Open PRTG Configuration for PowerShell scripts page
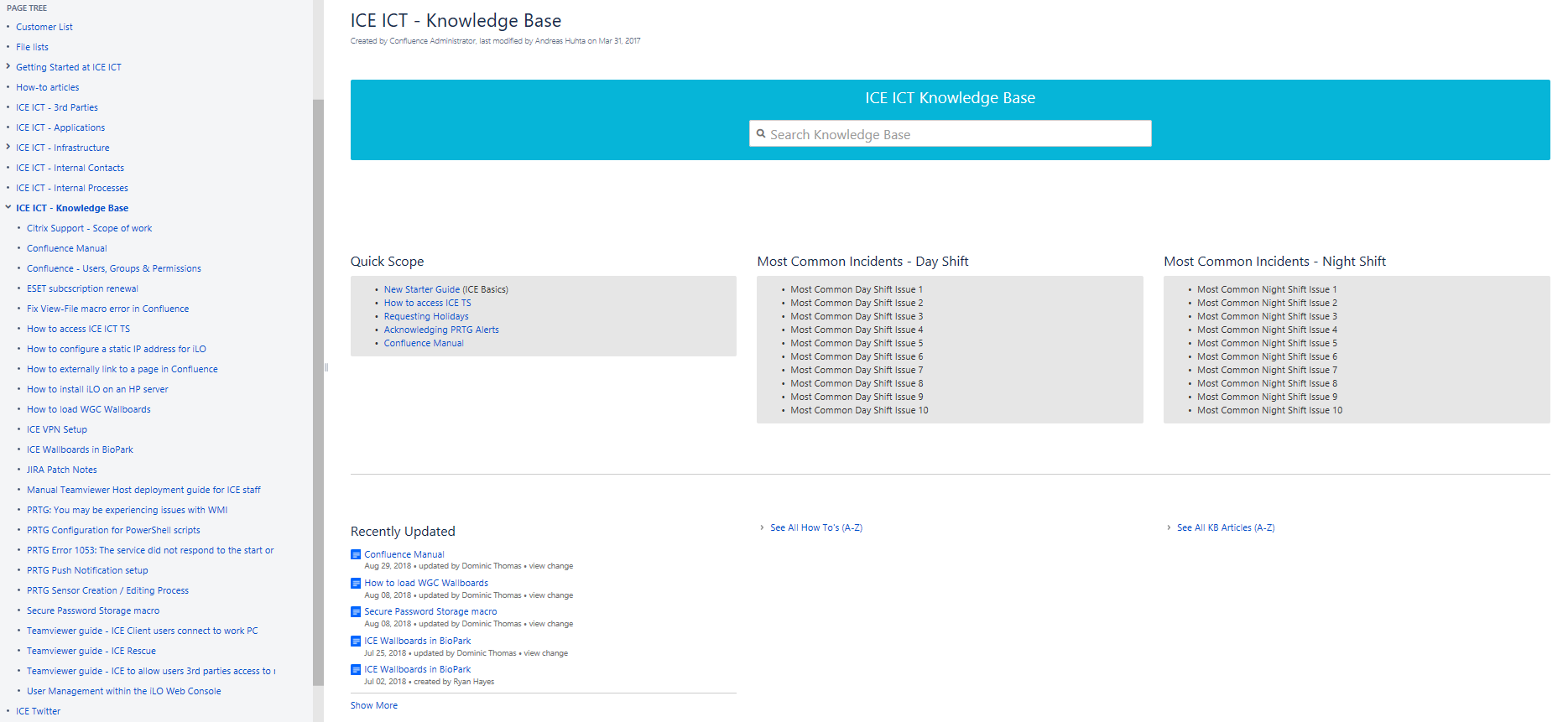The width and height of the screenshot is (1568, 722). tap(113, 530)
